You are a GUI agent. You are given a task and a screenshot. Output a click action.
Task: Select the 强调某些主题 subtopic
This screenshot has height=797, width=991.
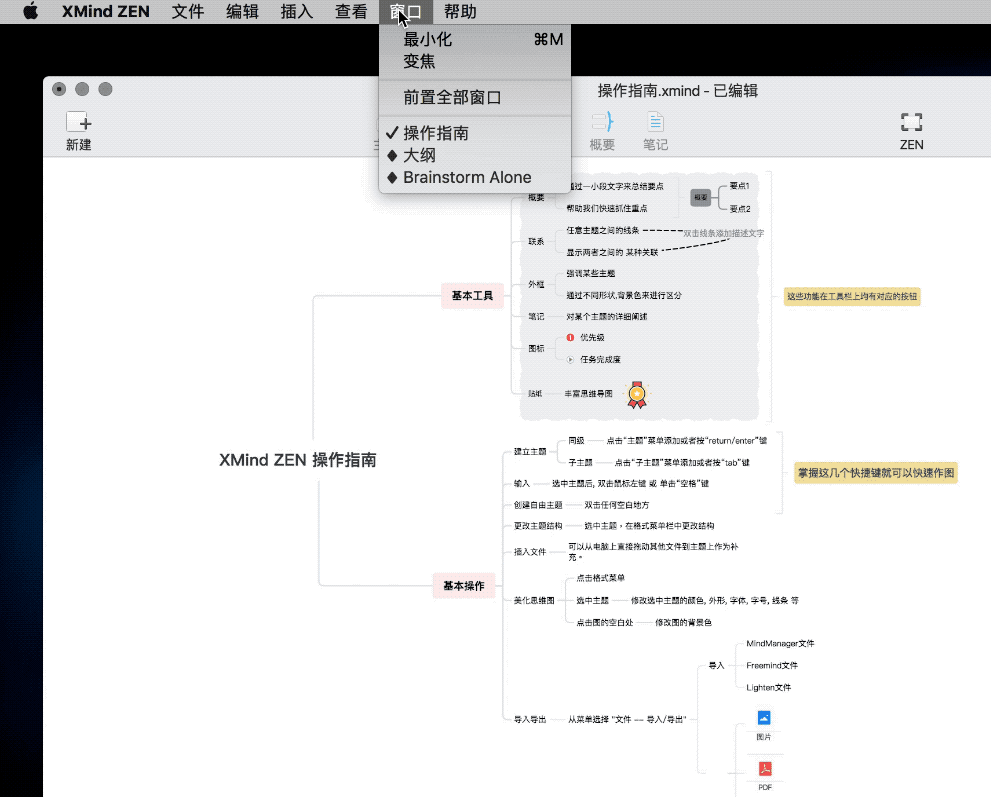tap(590, 274)
